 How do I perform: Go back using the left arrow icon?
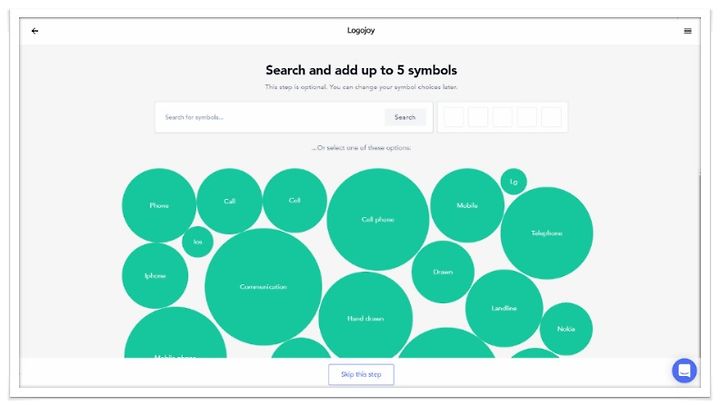pyautogui.click(x=35, y=31)
